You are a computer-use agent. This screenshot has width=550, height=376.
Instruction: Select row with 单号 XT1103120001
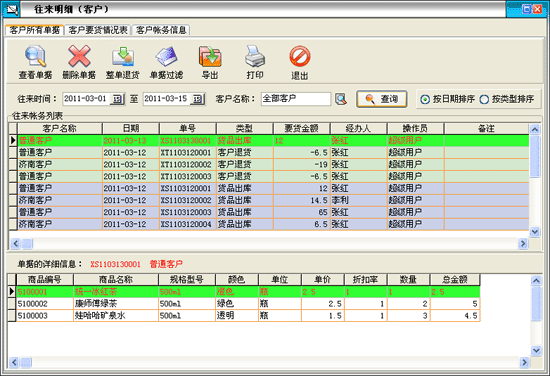coord(269,153)
